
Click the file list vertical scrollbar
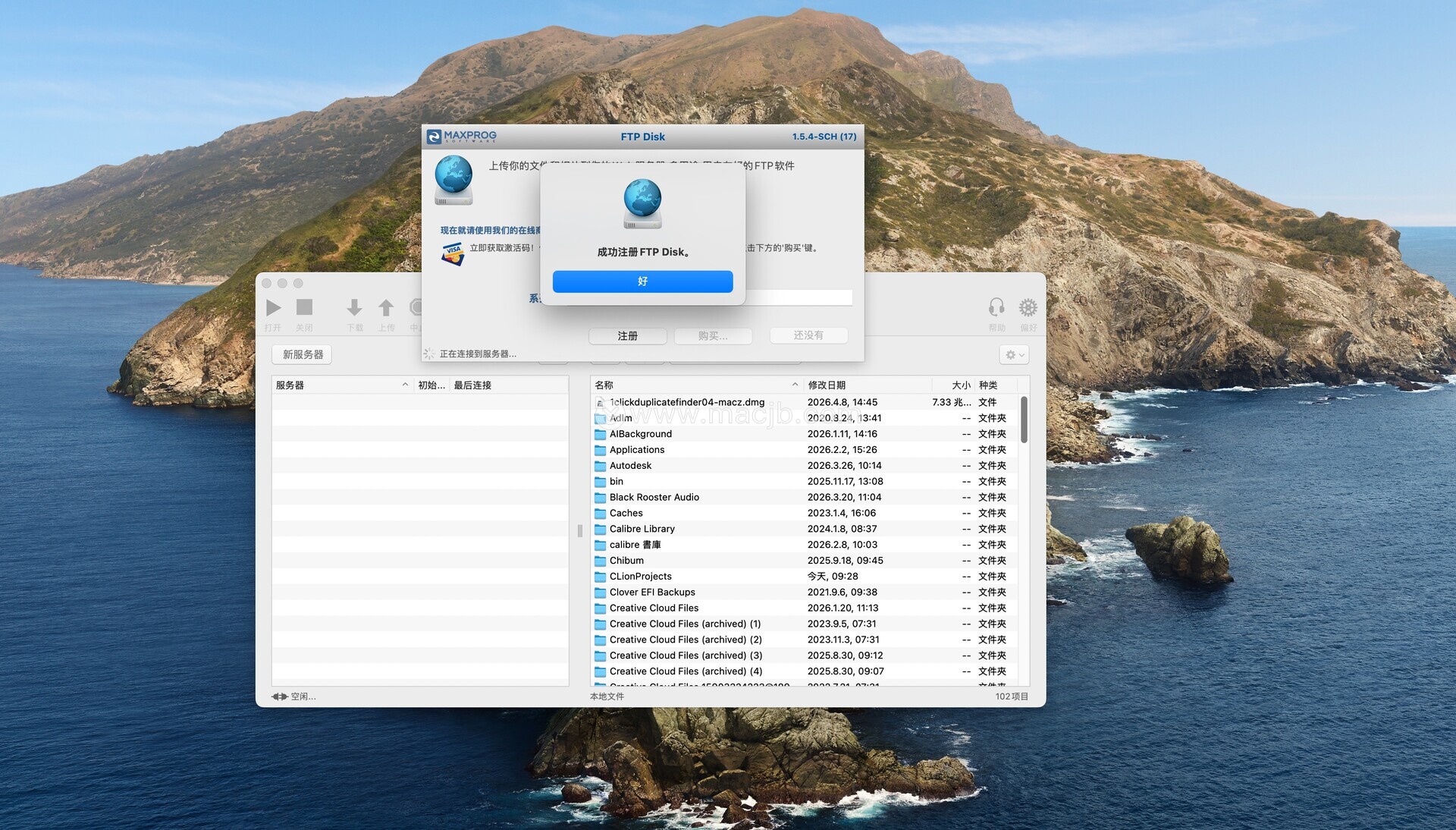click(1024, 420)
